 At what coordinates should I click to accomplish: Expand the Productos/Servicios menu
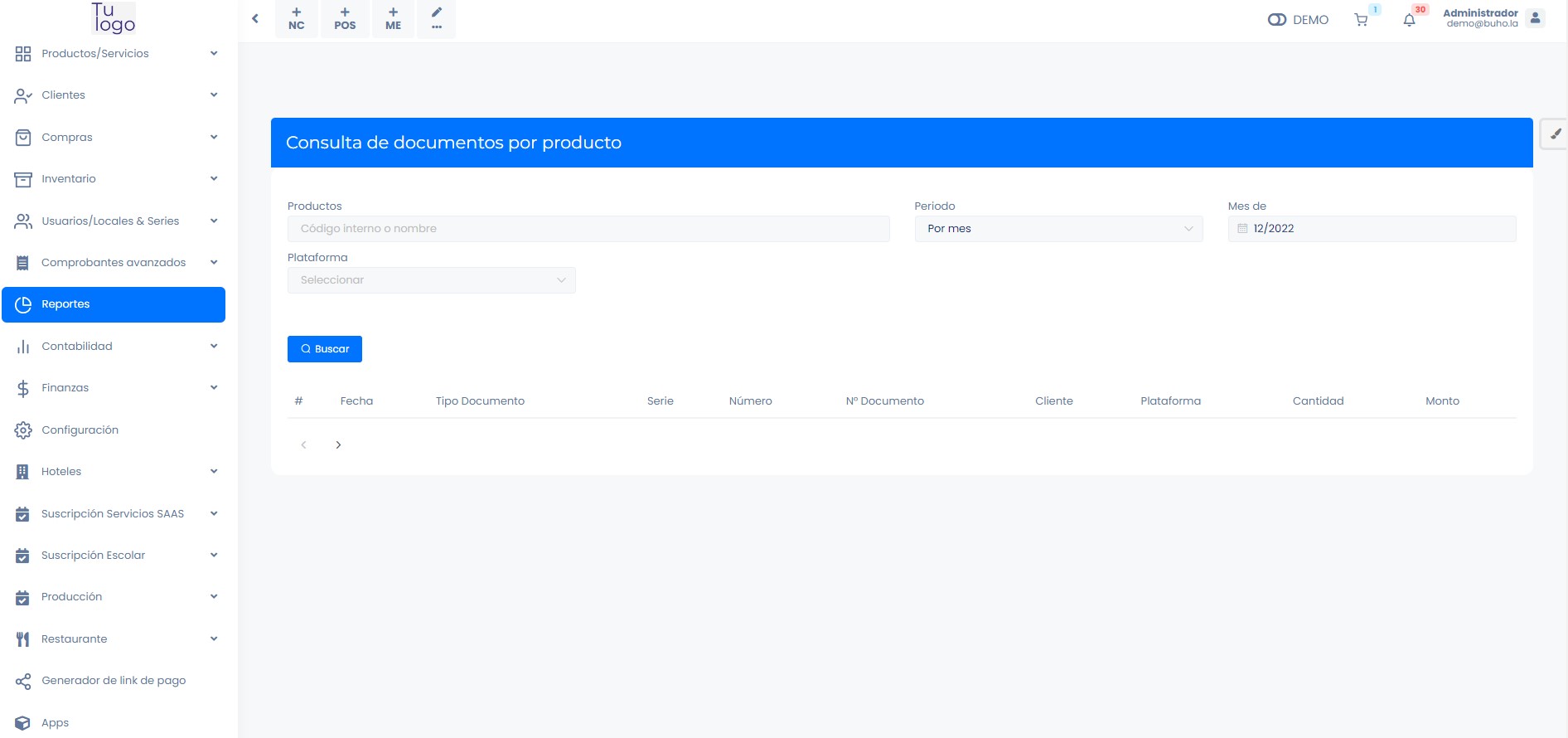click(114, 54)
